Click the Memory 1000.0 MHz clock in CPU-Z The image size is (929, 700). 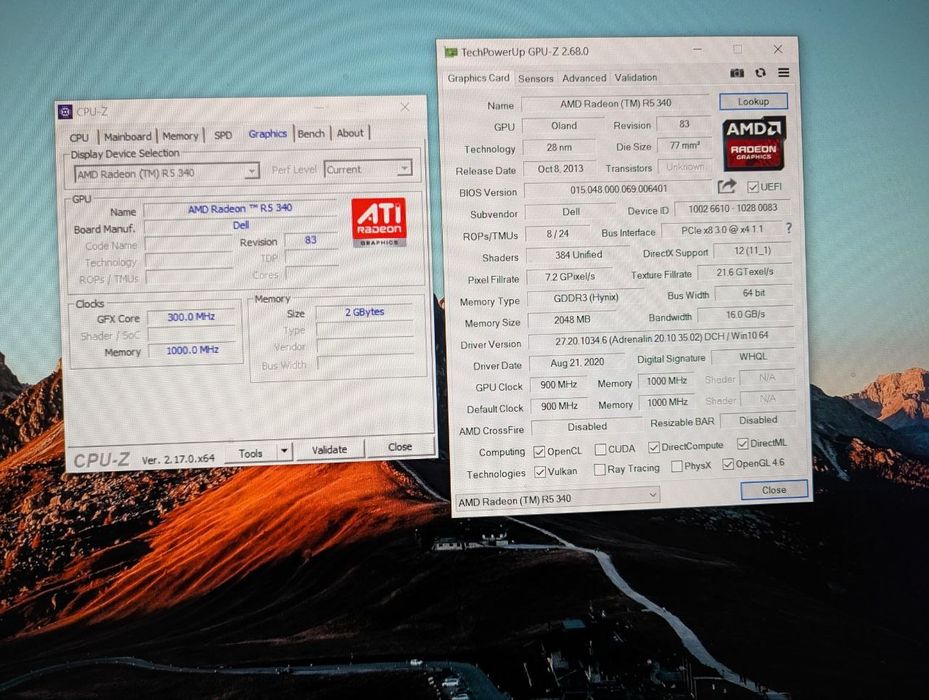(192, 350)
